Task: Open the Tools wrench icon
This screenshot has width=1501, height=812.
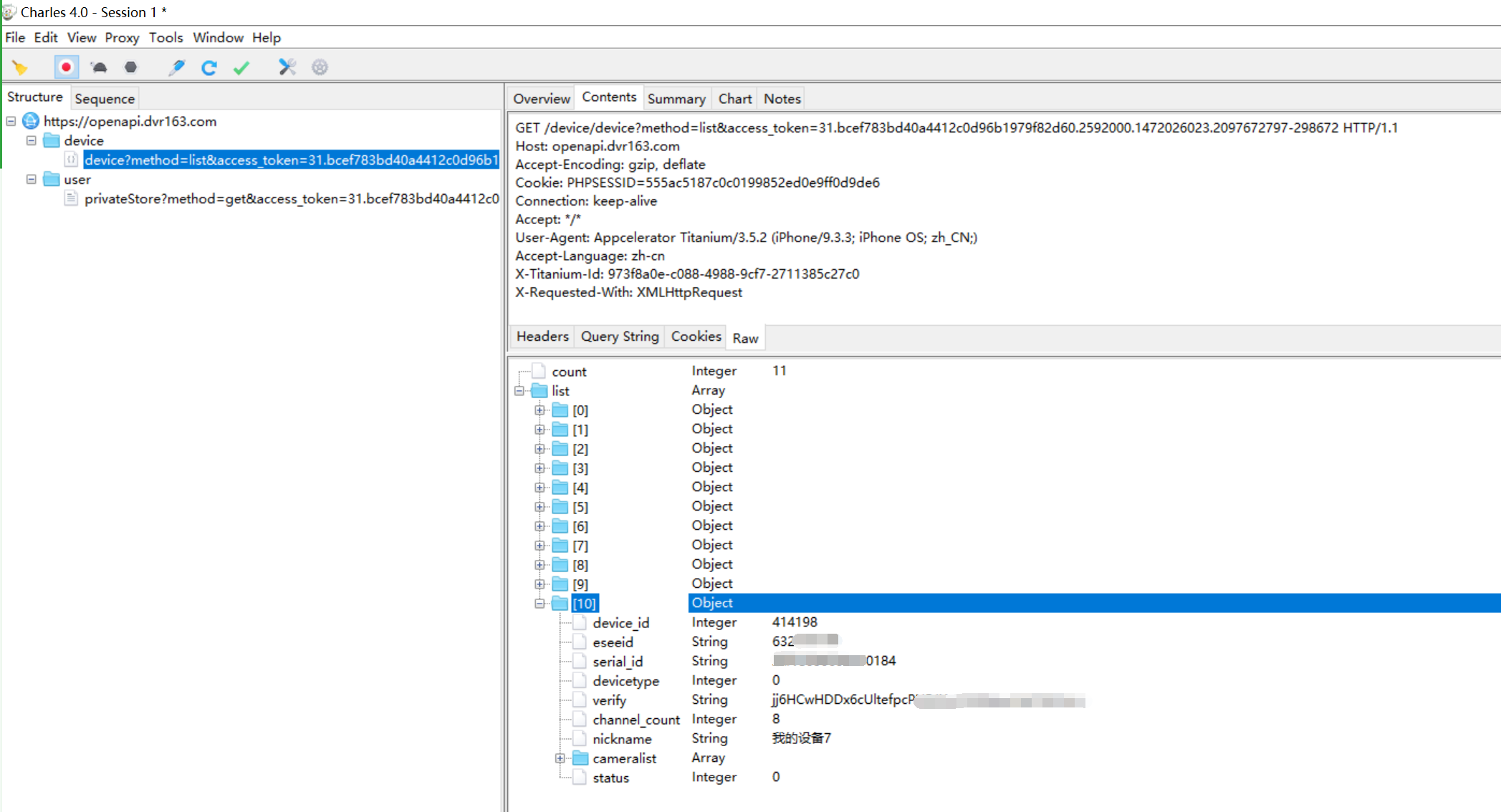Action: click(287, 67)
